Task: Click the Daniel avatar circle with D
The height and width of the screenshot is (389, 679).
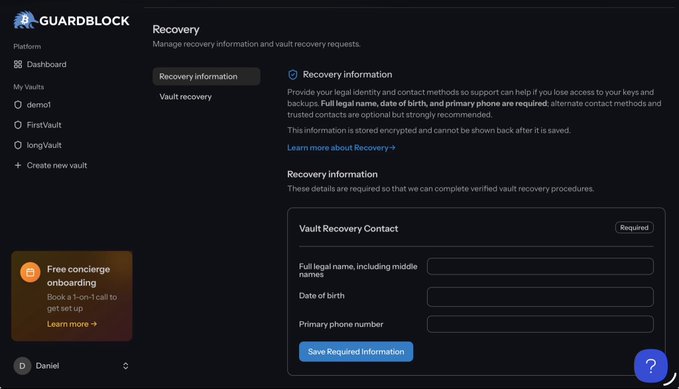Action: [22, 366]
